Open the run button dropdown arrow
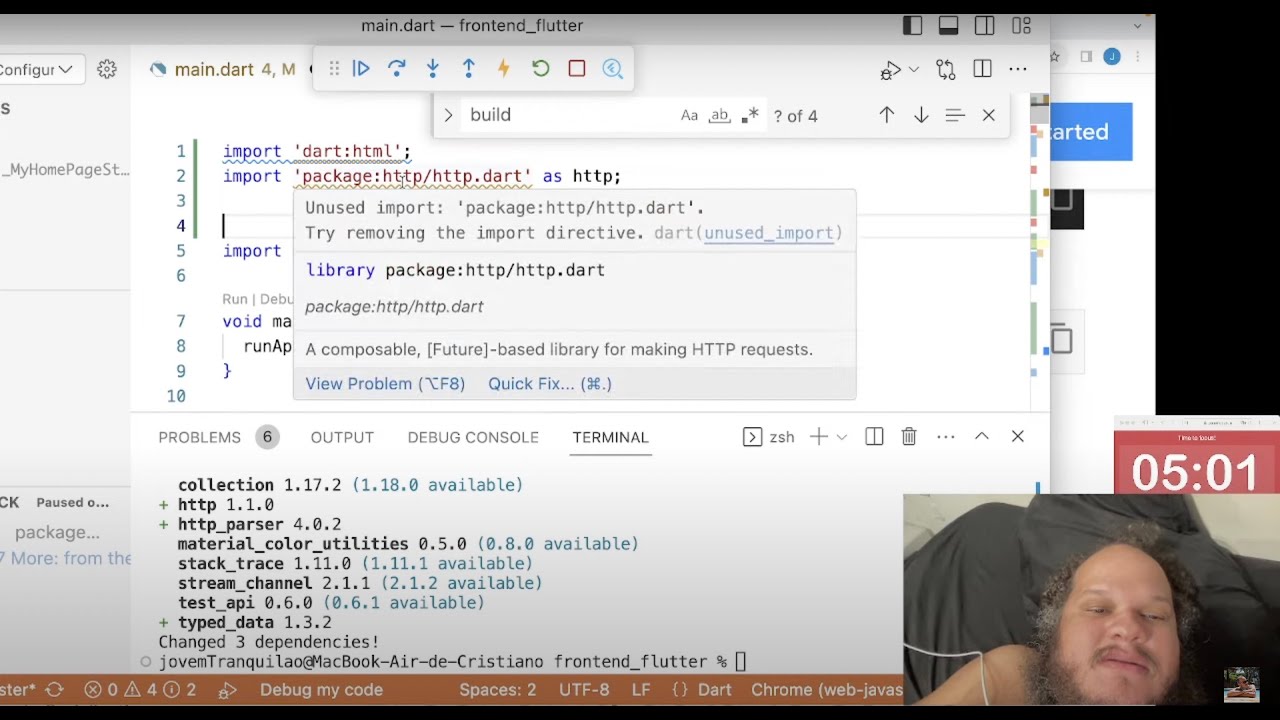The image size is (1280, 720). [x=913, y=70]
